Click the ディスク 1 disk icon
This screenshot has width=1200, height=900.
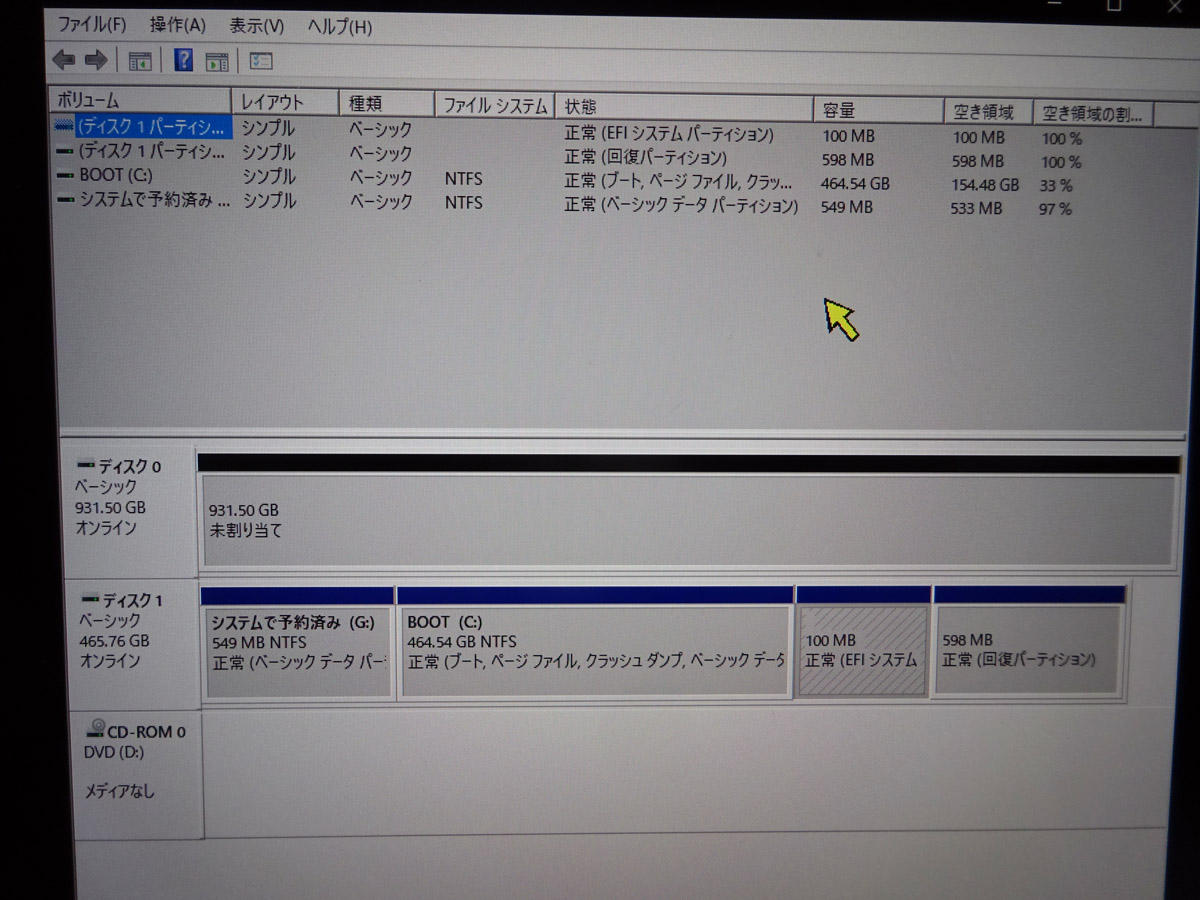(90, 600)
